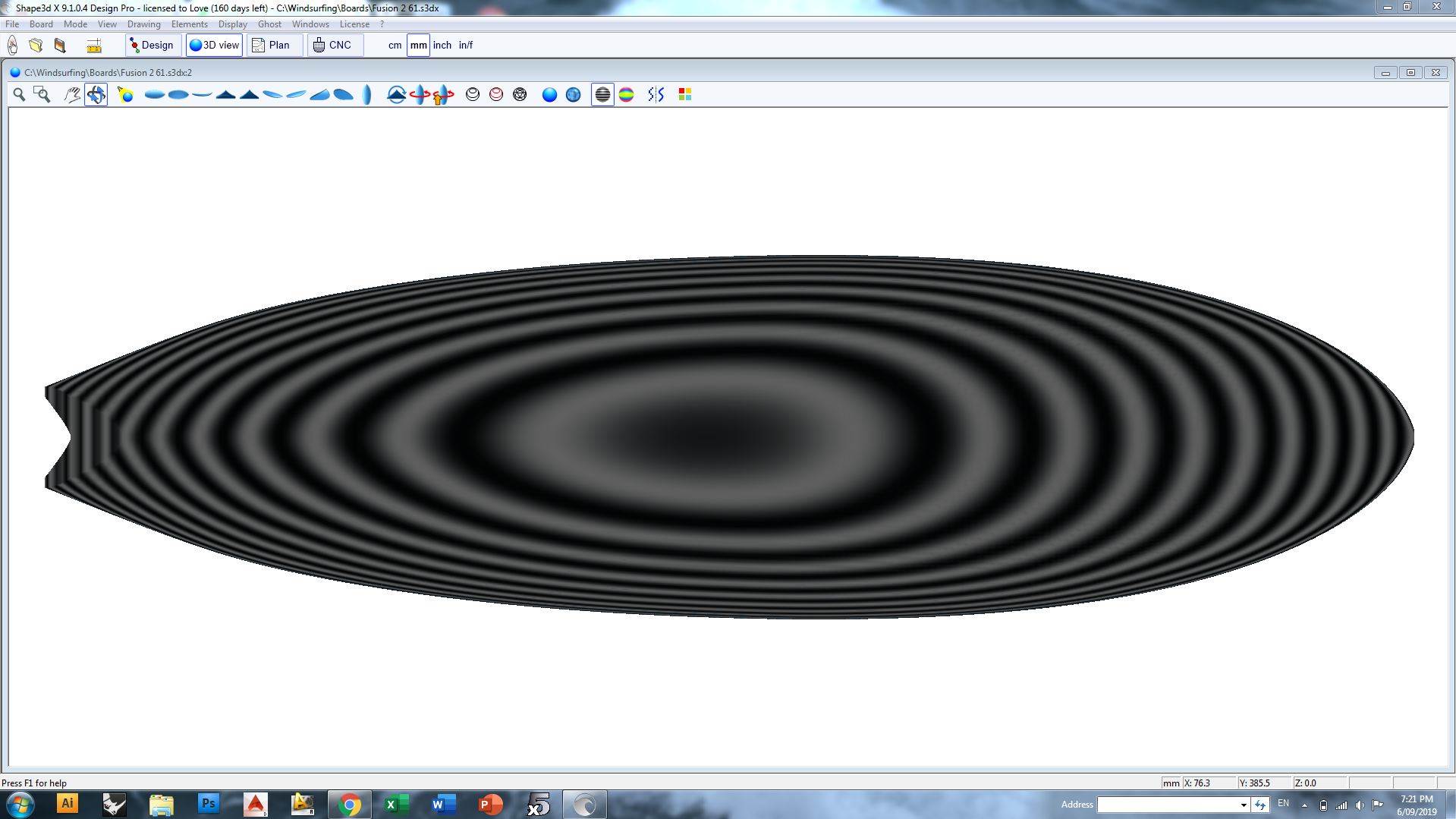Switch units to cm

(395, 46)
